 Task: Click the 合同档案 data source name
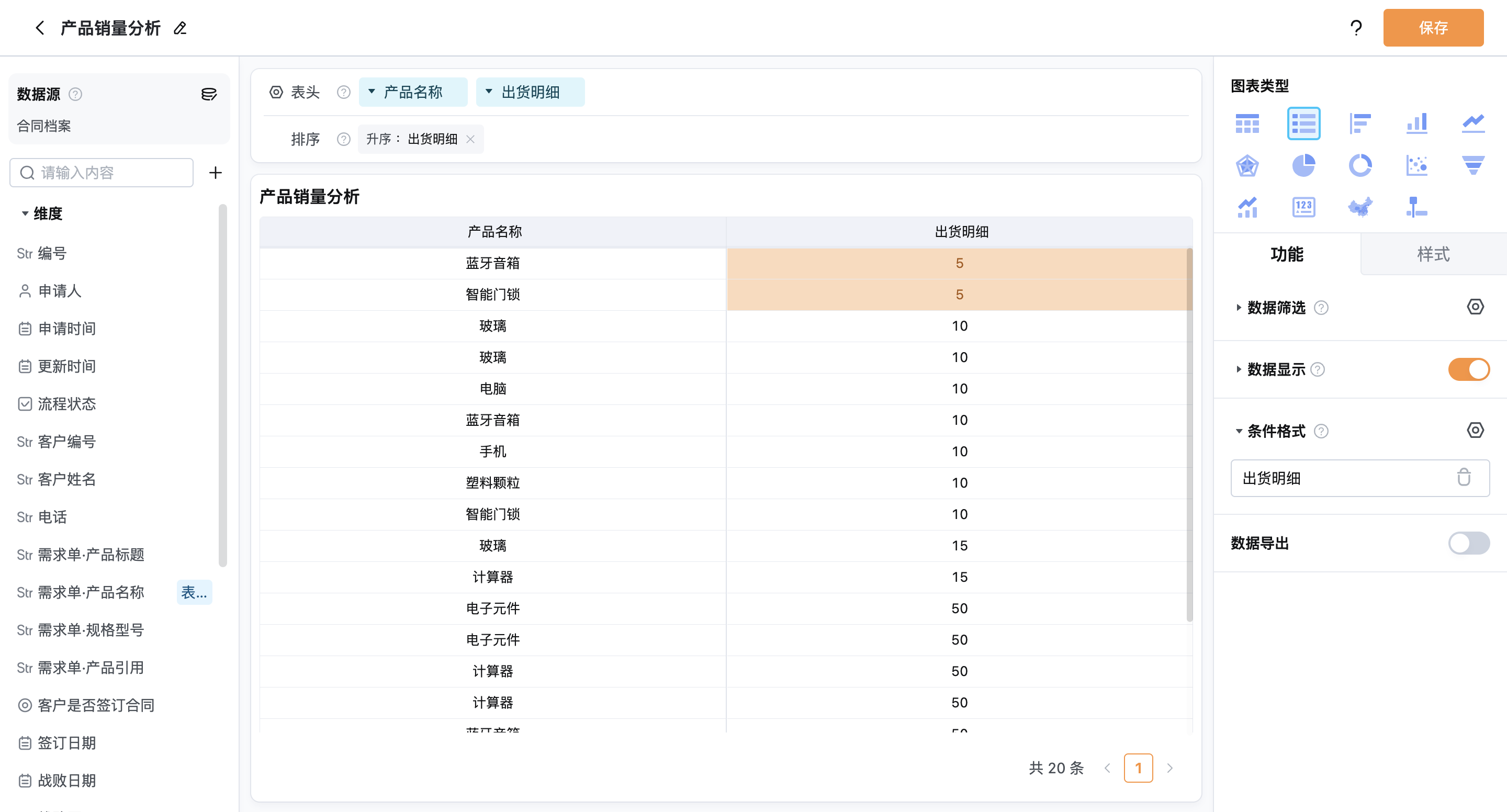coord(44,126)
